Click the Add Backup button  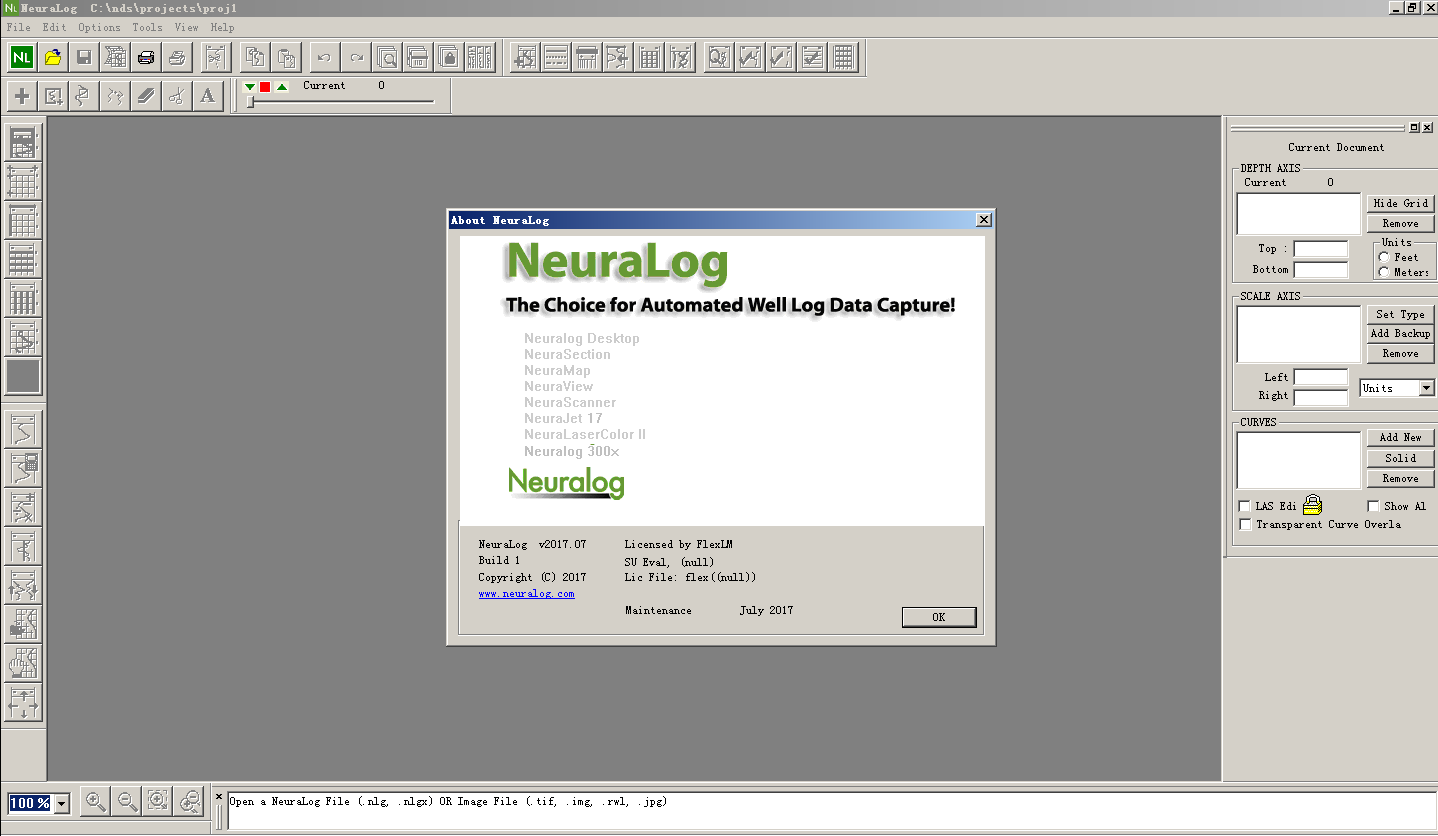[1400, 333]
